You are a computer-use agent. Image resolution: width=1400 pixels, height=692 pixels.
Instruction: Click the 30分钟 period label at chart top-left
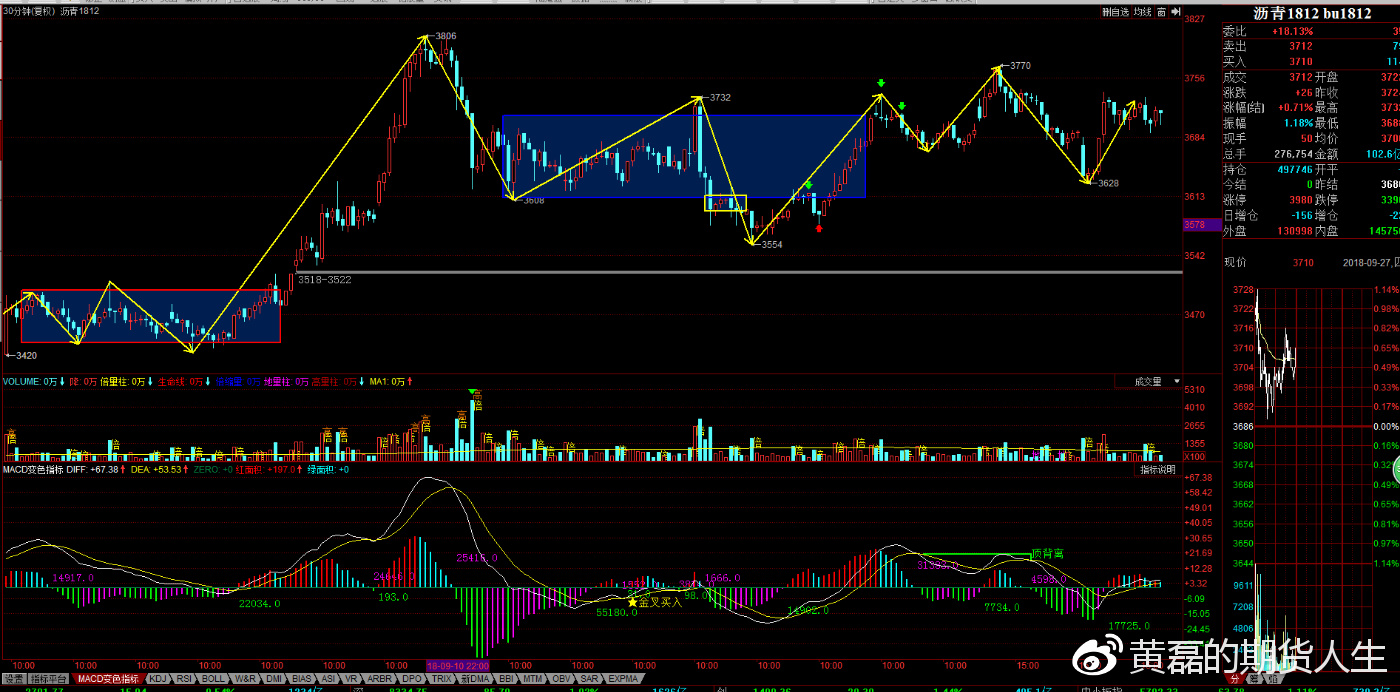point(28,12)
